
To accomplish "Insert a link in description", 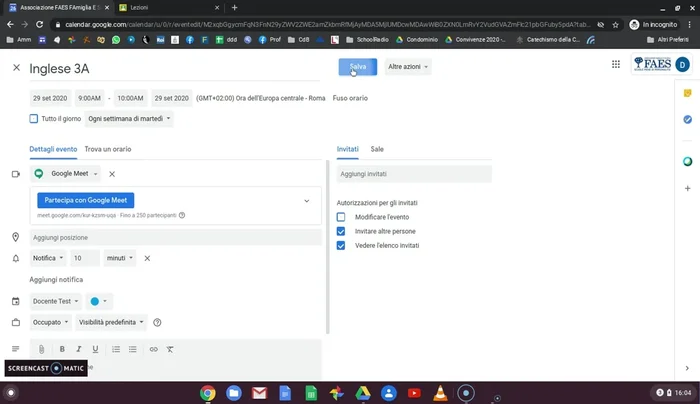I will click(154, 349).
